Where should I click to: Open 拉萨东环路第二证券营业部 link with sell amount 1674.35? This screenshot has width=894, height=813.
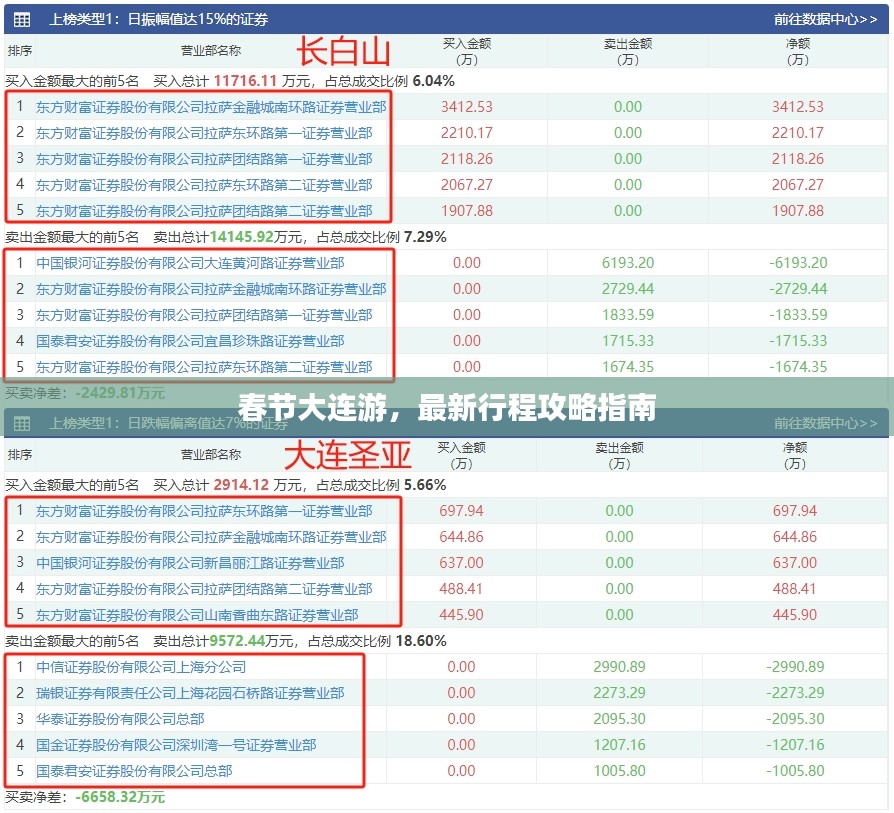[204, 368]
